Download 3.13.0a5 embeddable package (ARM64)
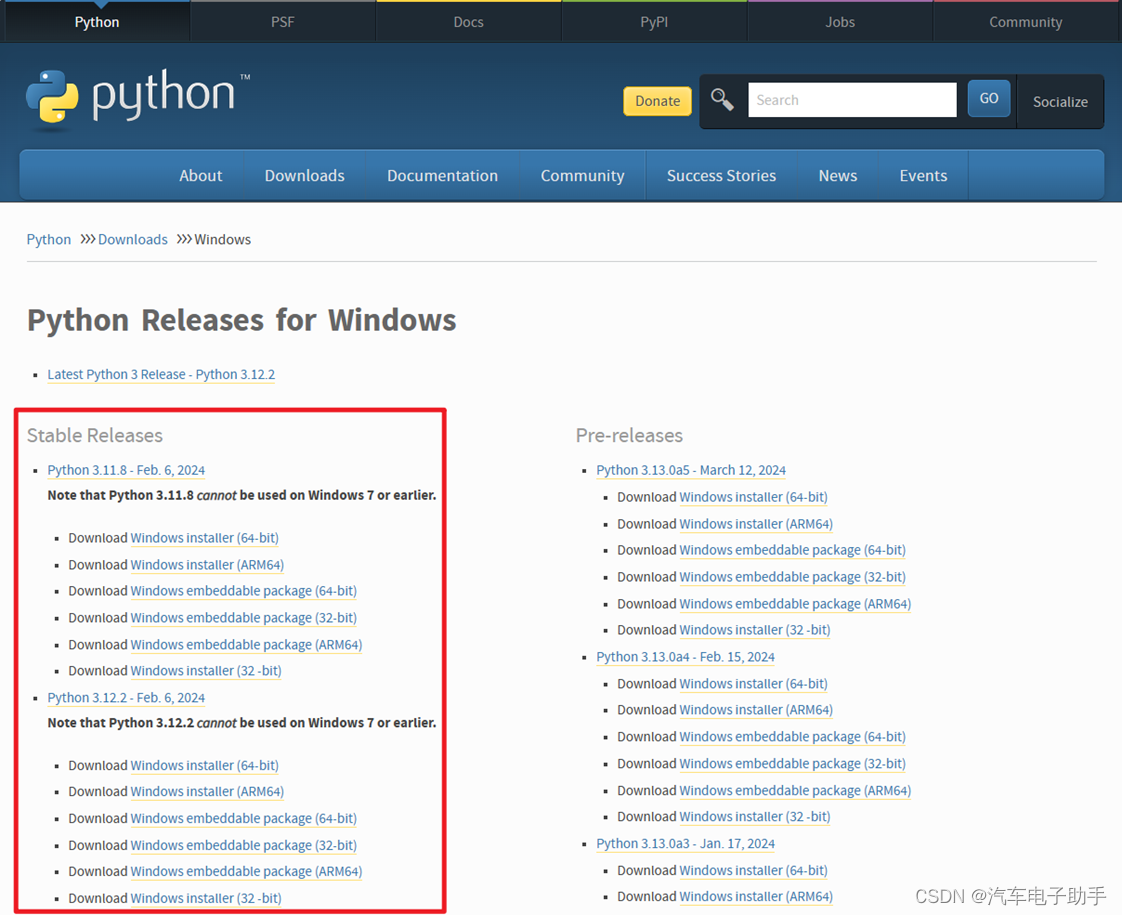This screenshot has height=915, width=1122. (795, 604)
